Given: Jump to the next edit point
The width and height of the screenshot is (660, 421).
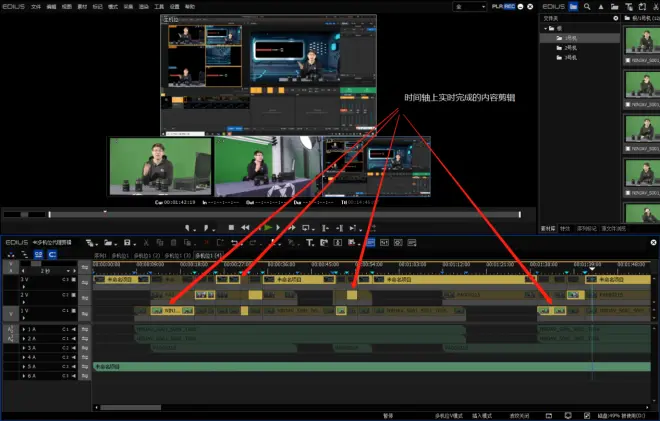Looking at the screenshot, I should pyautogui.click(x=339, y=228).
